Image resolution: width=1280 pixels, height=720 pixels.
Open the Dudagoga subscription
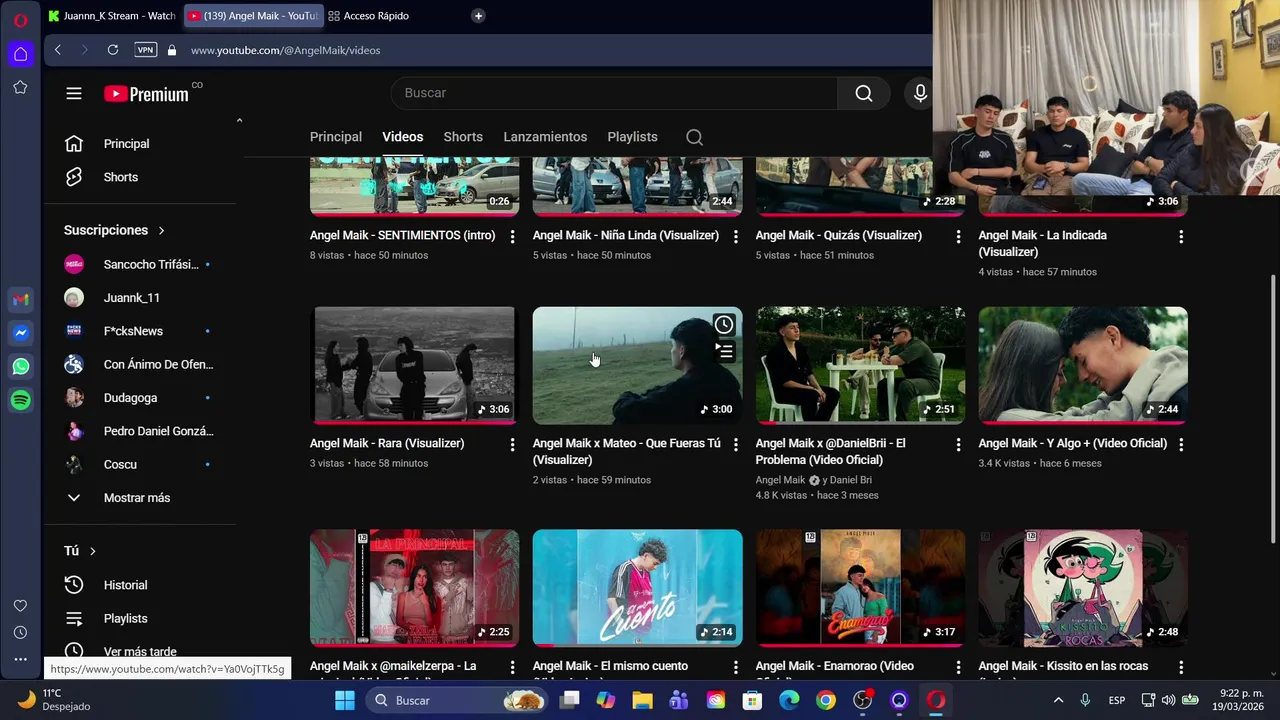pyautogui.click(x=130, y=398)
